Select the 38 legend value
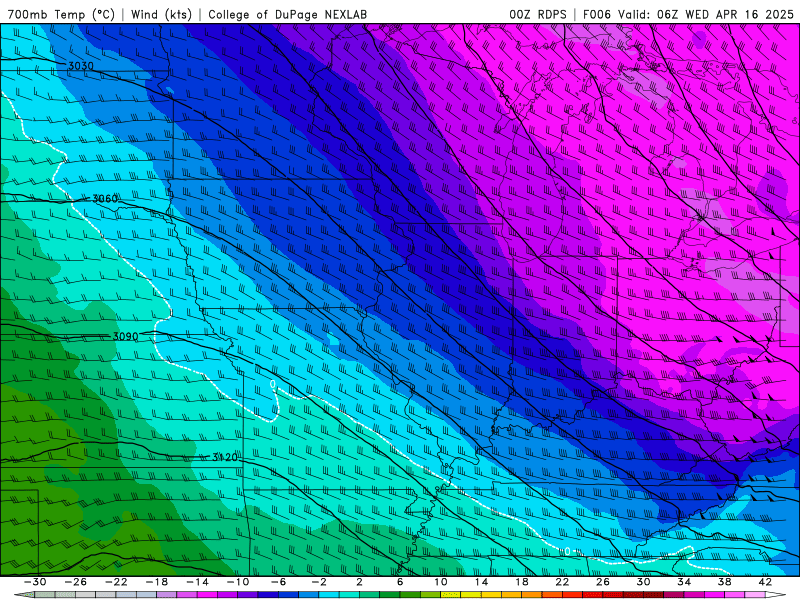 point(724,582)
